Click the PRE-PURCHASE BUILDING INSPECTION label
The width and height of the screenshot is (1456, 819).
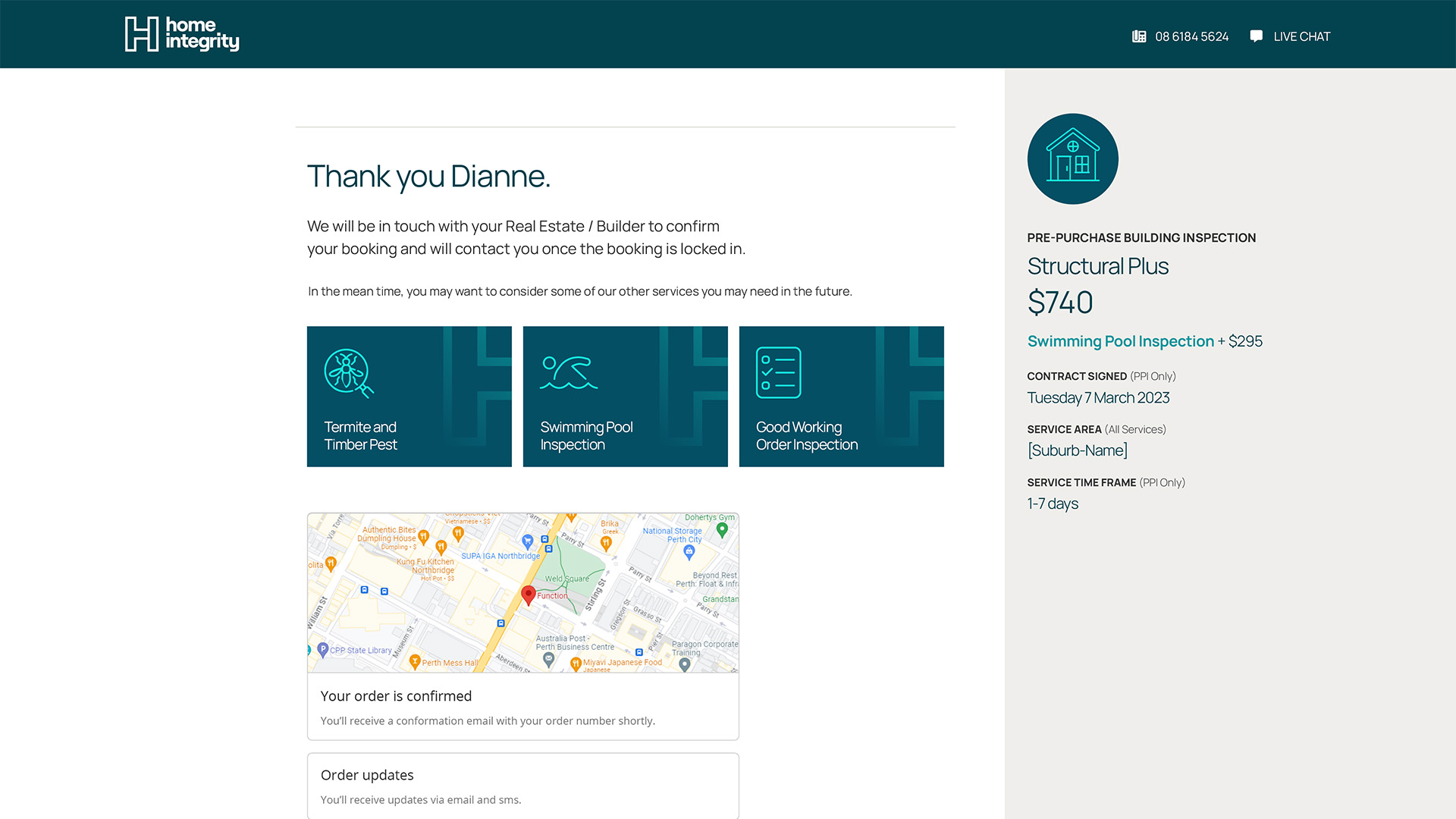1141,238
